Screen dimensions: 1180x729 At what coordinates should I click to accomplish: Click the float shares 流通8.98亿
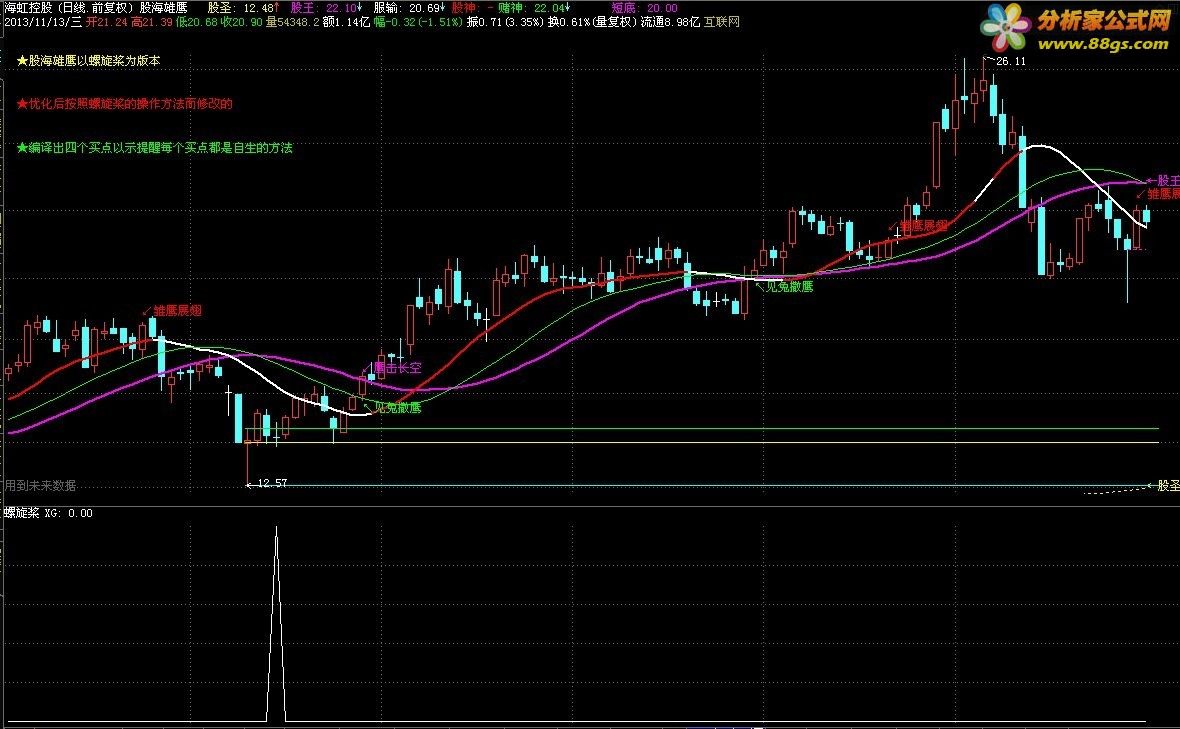pyautogui.click(x=670, y=22)
